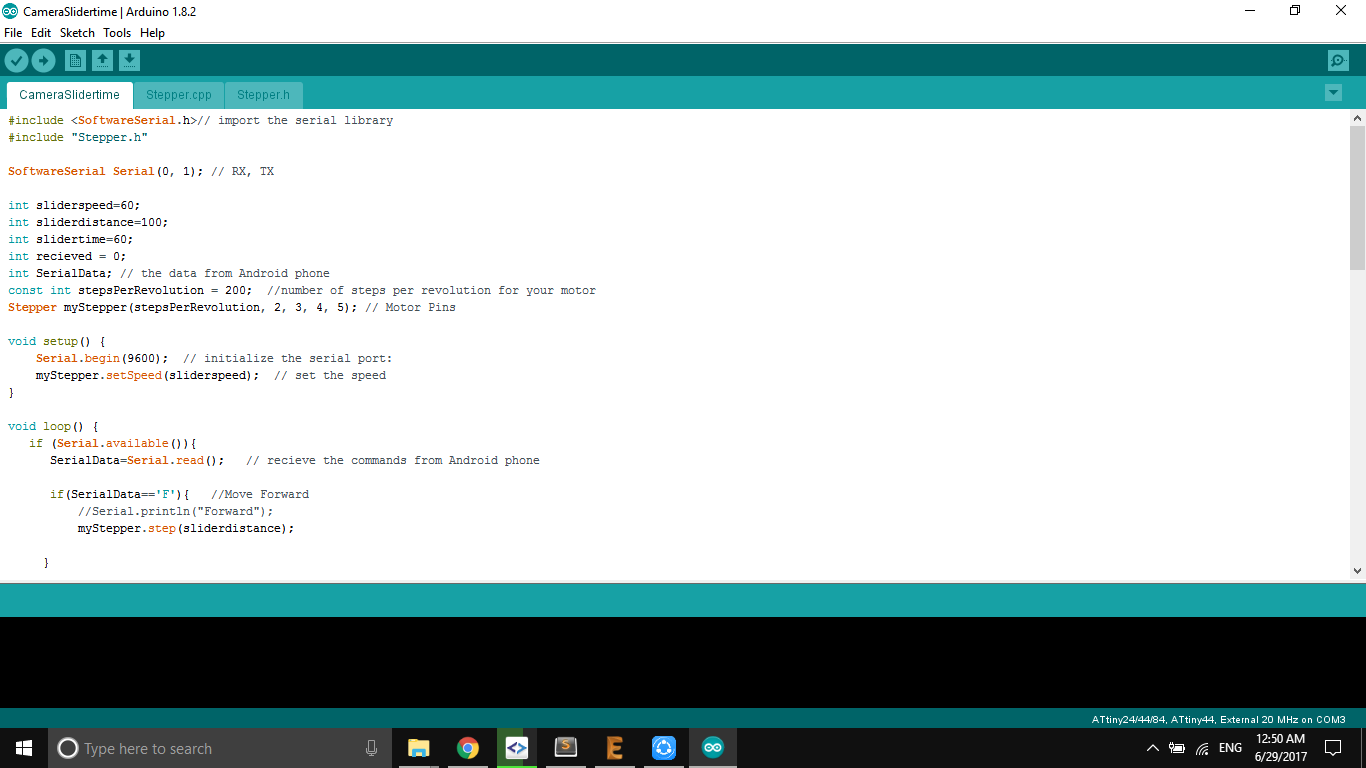This screenshot has height=768, width=1366.
Task: Click the Verify sketch checkmark icon
Action: click(x=16, y=61)
